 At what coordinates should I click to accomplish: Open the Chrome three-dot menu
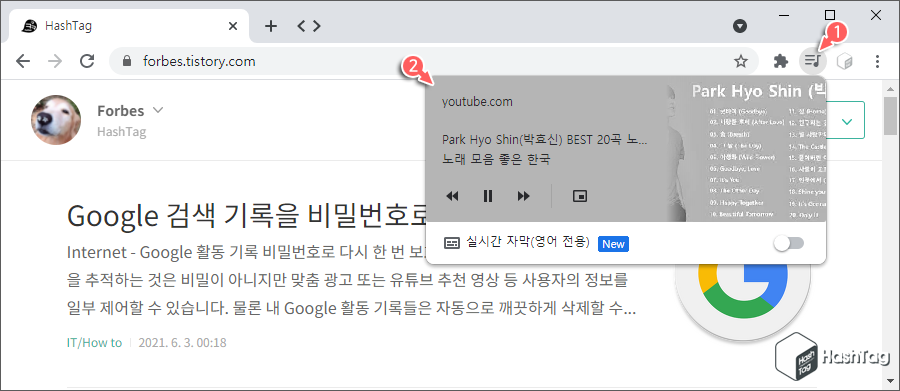[x=877, y=61]
